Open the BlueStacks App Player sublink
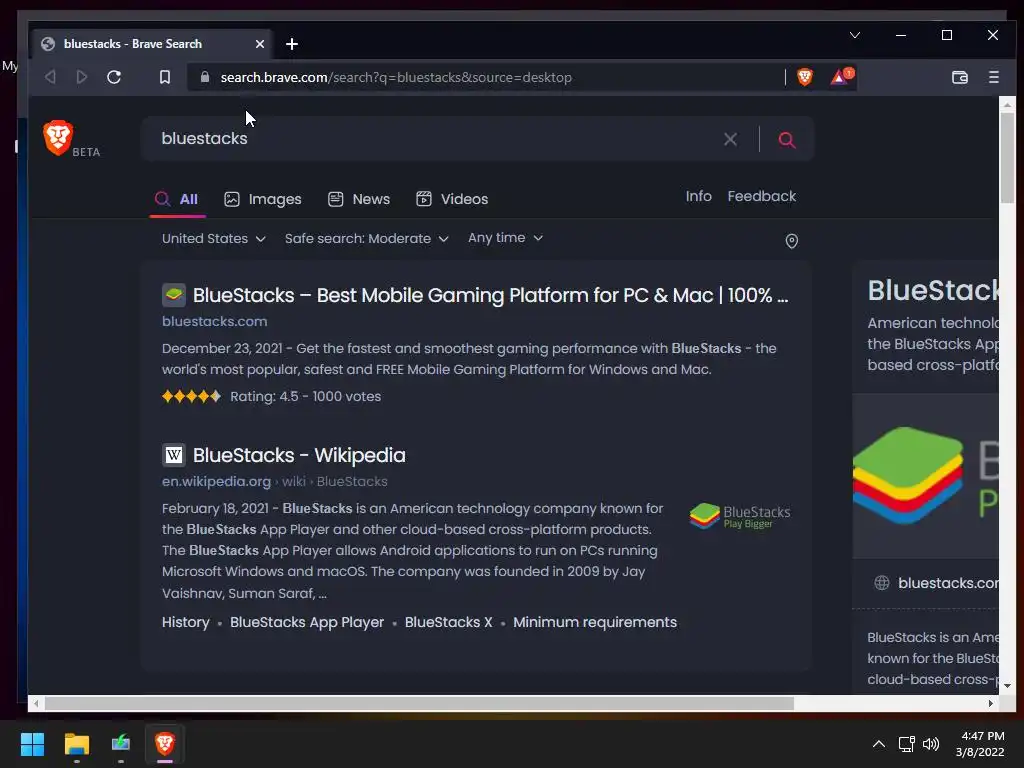 click(x=307, y=622)
